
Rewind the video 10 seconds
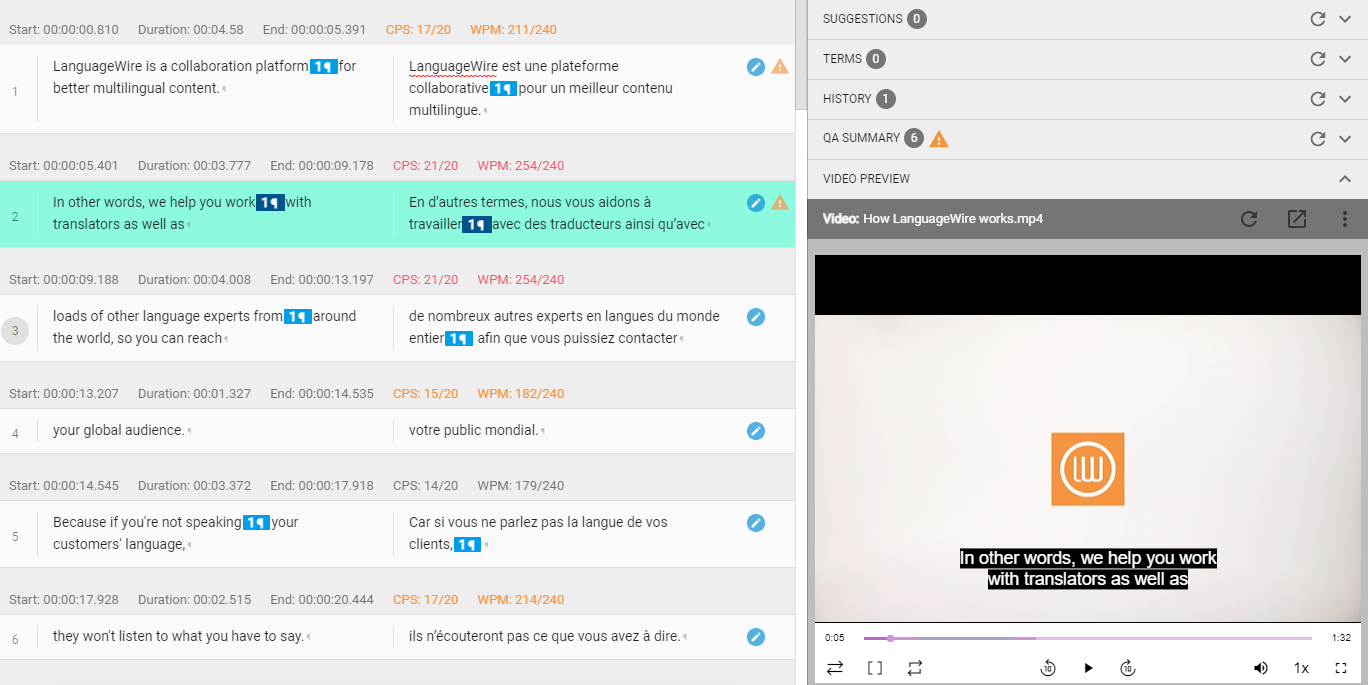coord(1050,667)
